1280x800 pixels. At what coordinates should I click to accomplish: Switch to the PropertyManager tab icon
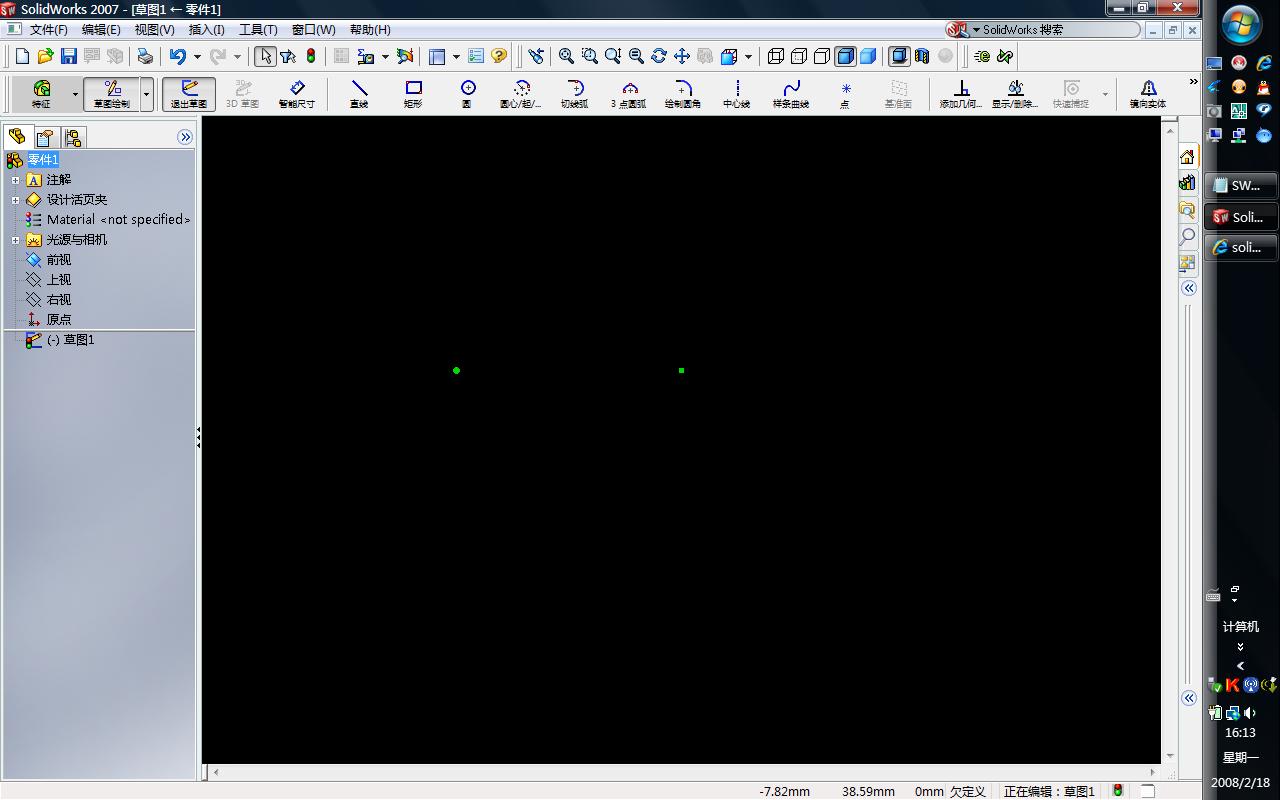pyautogui.click(x=45, y=137)
